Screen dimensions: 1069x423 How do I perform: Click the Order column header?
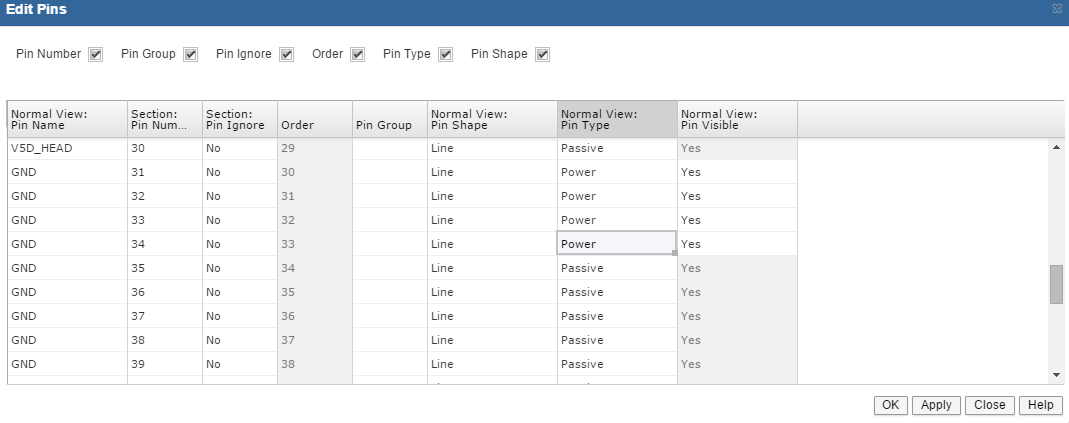[315, 119]
